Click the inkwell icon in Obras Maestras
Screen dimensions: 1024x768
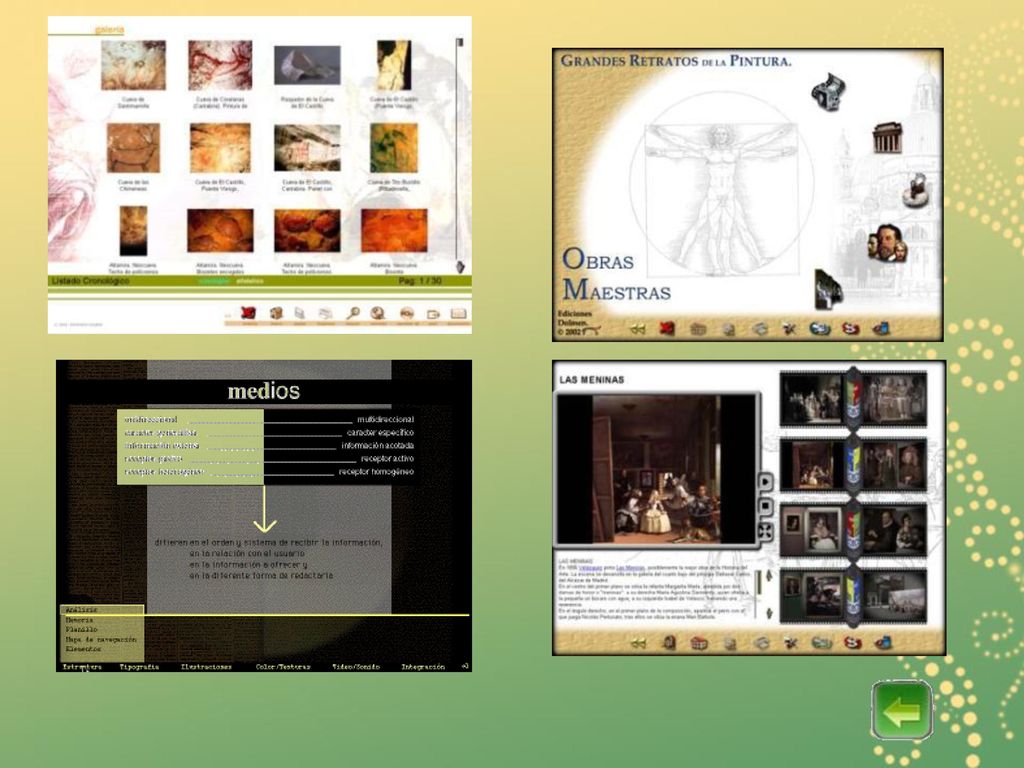click(x=914, y=190)
